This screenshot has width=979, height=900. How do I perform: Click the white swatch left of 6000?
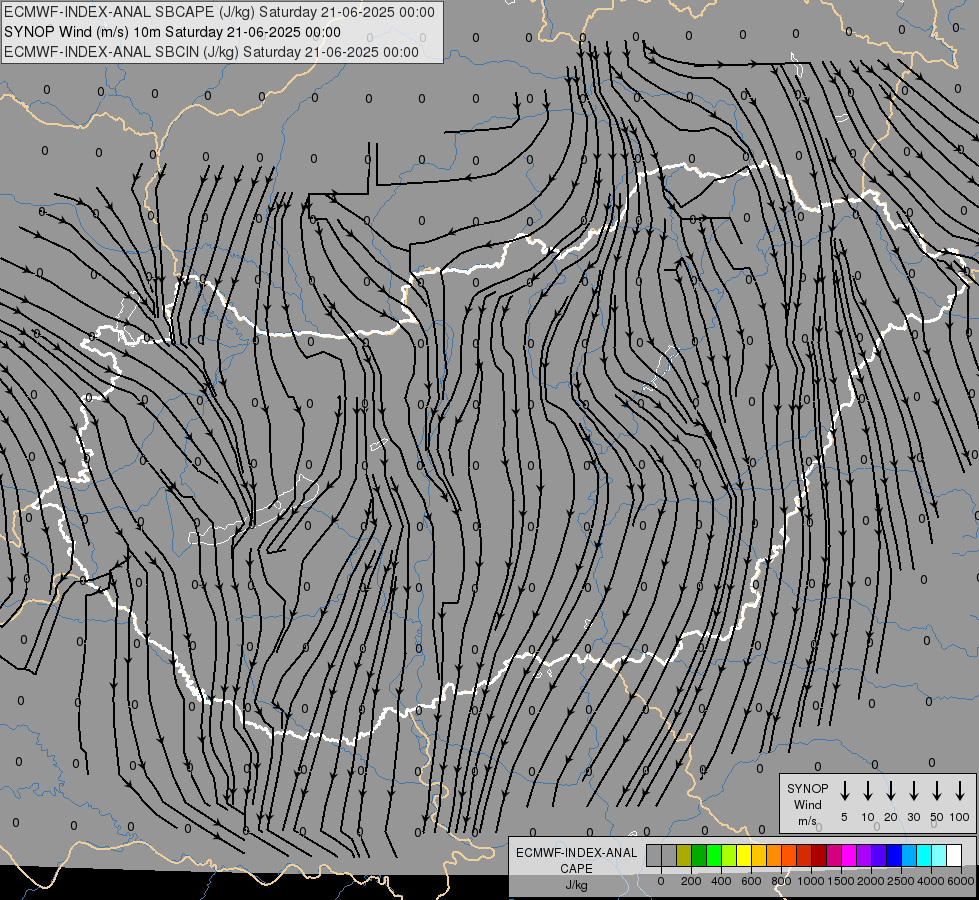pyautogui.click(x=953, y=855)
